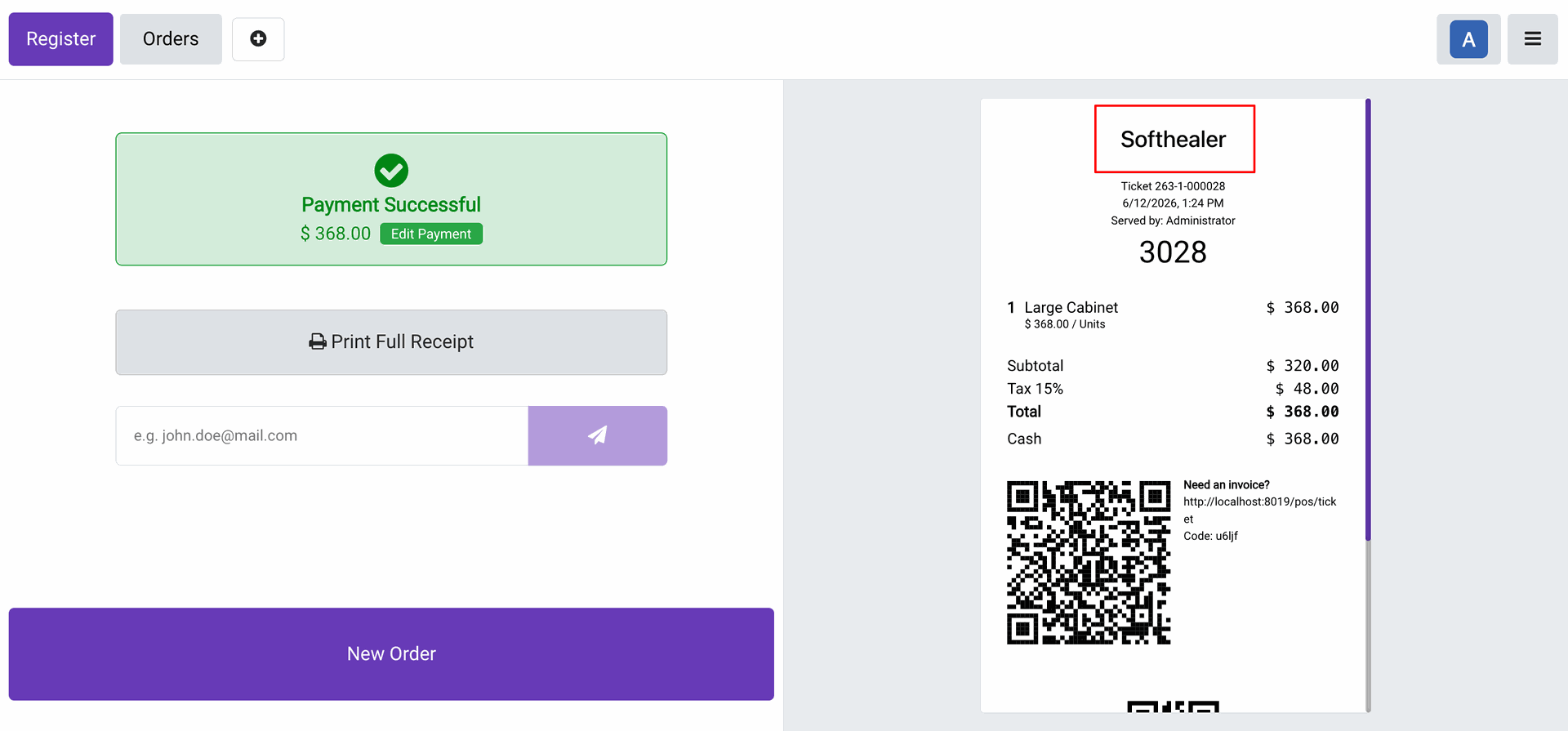Viewport: 1568px width, 731px height.
Task: Click the receipt QR code
Action: point(1089,563)
